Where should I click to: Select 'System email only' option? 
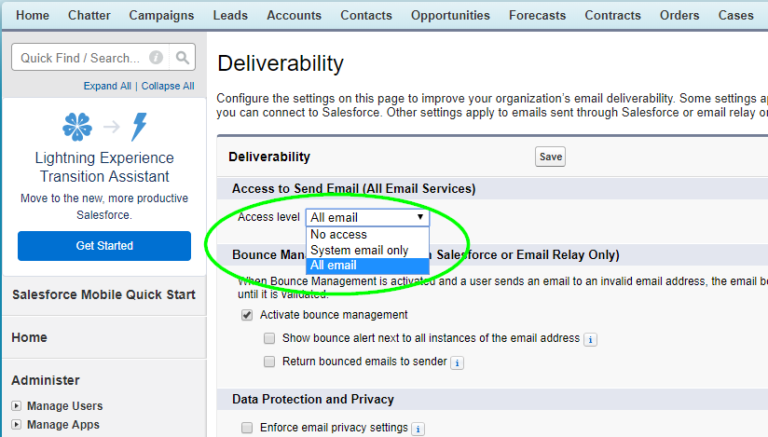tap(359, 250)
